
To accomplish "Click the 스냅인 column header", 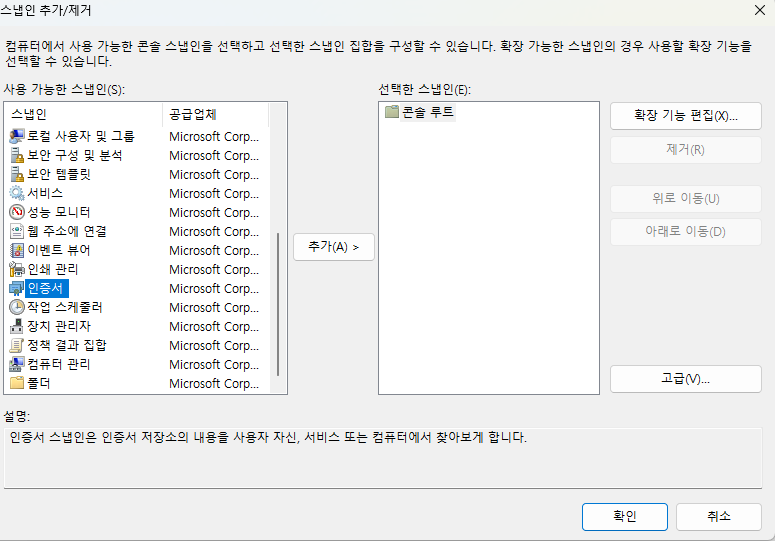I will point(84,115).
